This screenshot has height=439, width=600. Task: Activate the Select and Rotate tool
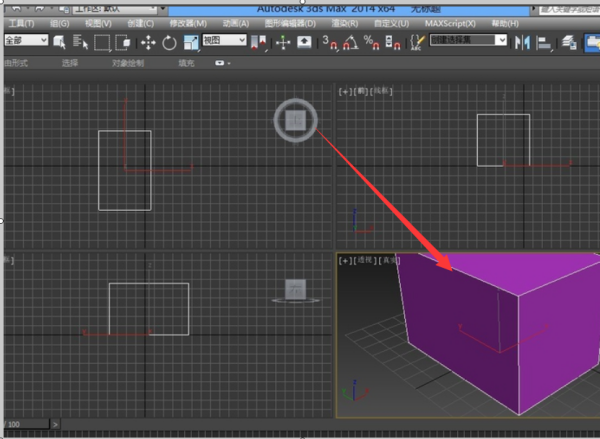[x=169, y=42]
